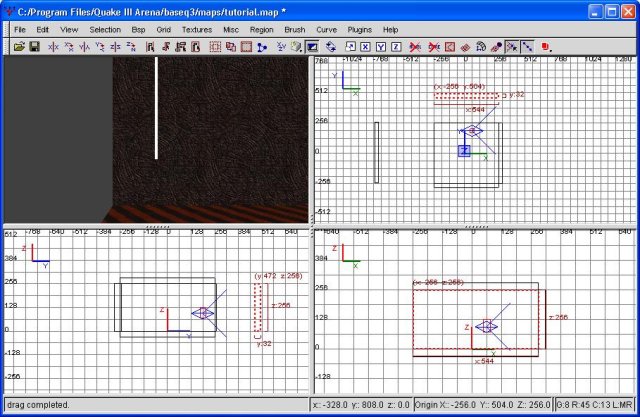Rotate selection around the y-axis

tap(100, 47)
